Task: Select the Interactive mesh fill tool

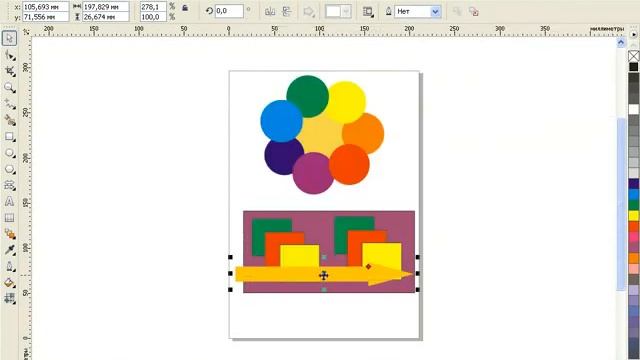Action: coord(9,298)
